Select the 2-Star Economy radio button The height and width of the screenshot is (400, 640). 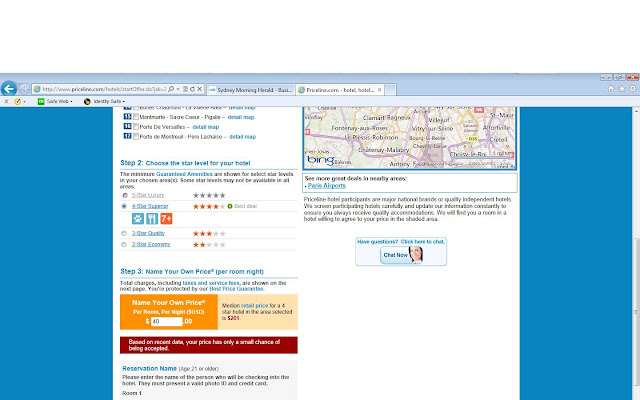(124, 244)
